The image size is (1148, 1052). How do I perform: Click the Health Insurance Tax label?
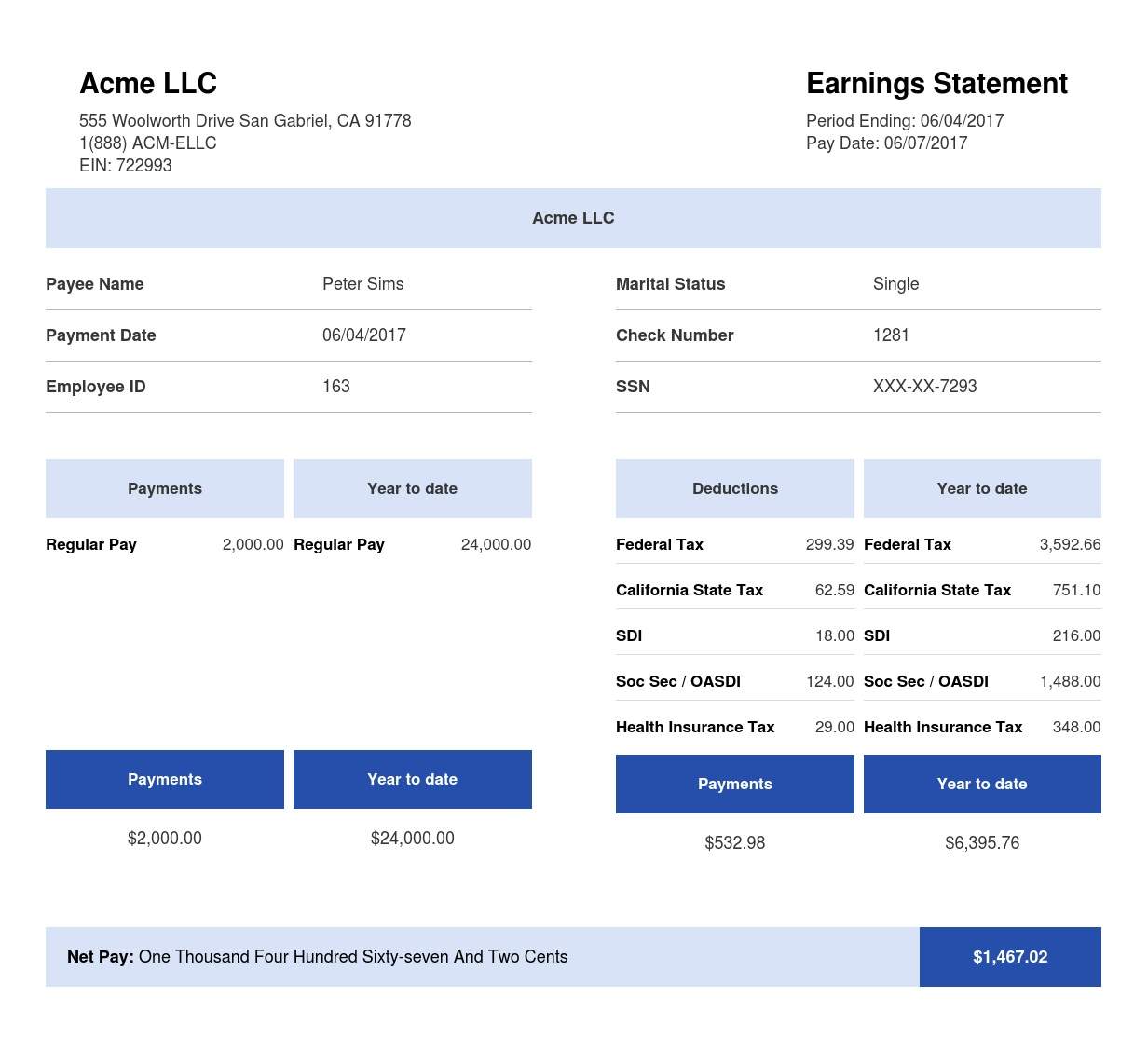(694, 727)
